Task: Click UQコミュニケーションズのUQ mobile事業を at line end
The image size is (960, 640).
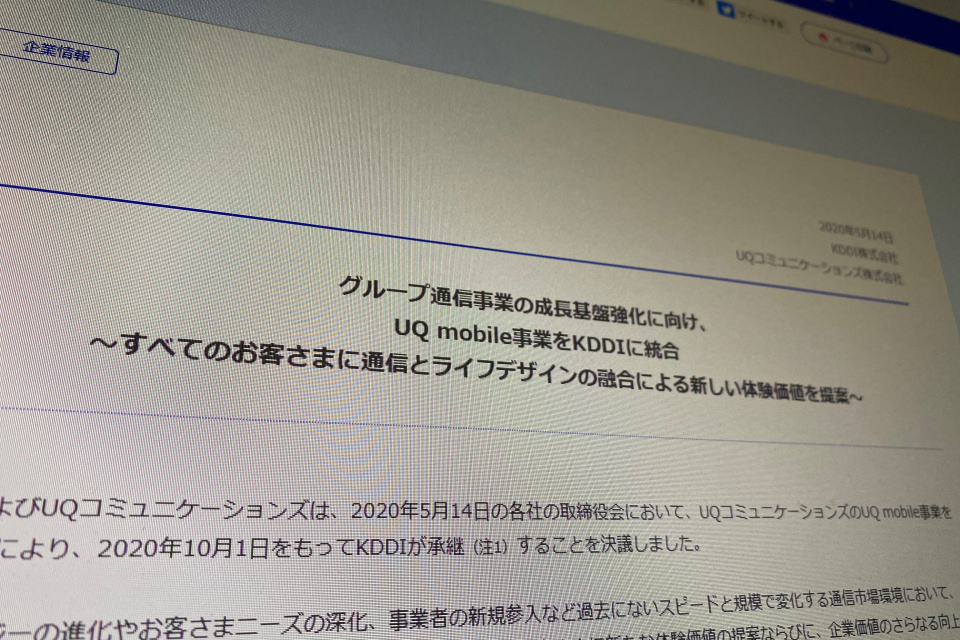Action: coord(826,511)
